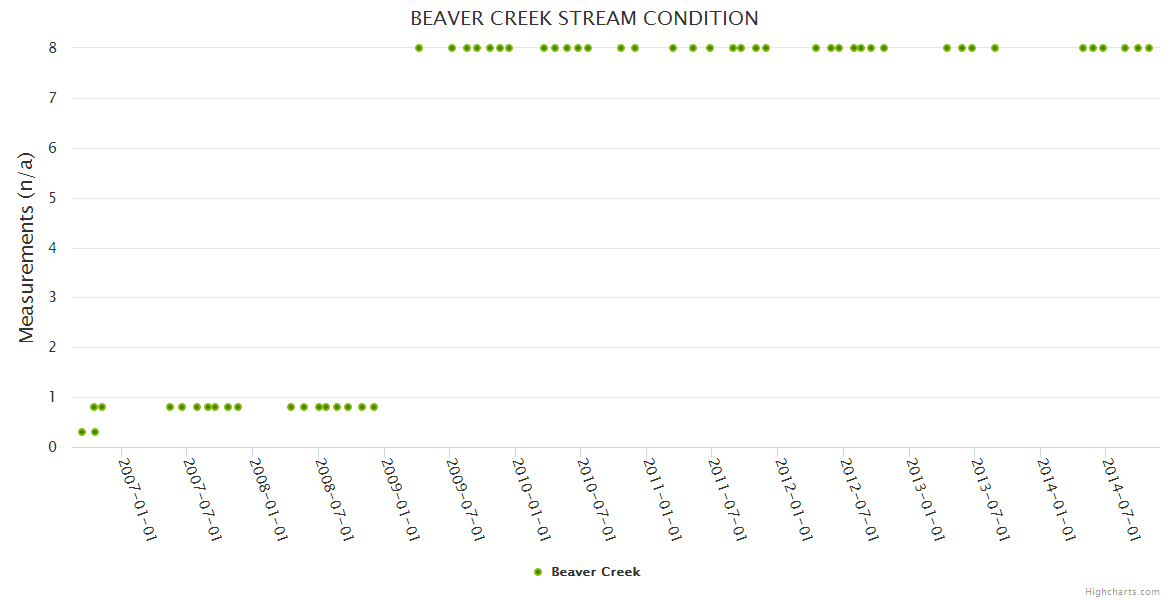The height and width of the screenshot is (600, 1170).
Task: Click the 2009-01-01 x-axis date label
Action: tap(400, 498)
